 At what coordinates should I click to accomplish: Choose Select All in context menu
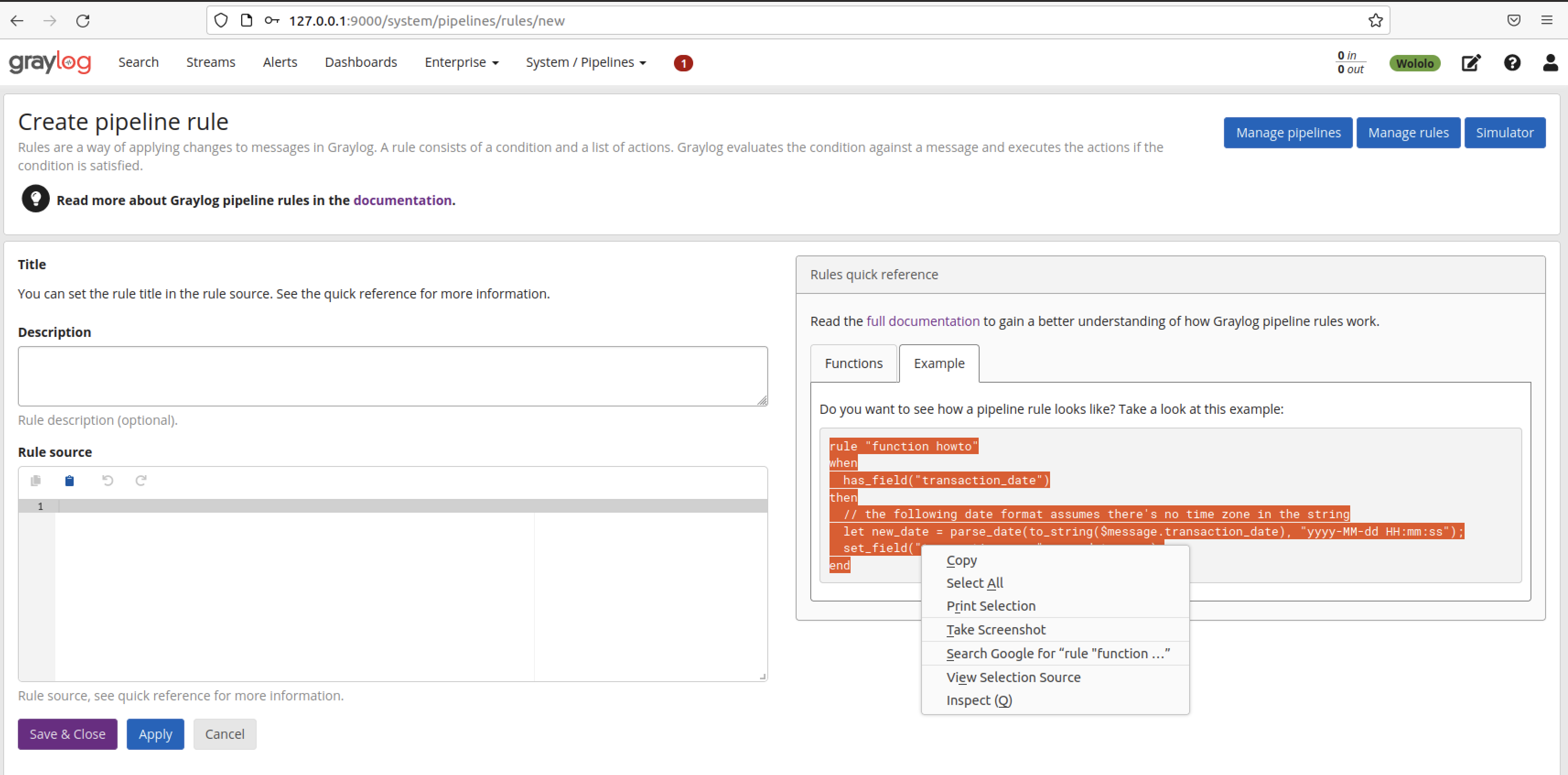[974, 583]
